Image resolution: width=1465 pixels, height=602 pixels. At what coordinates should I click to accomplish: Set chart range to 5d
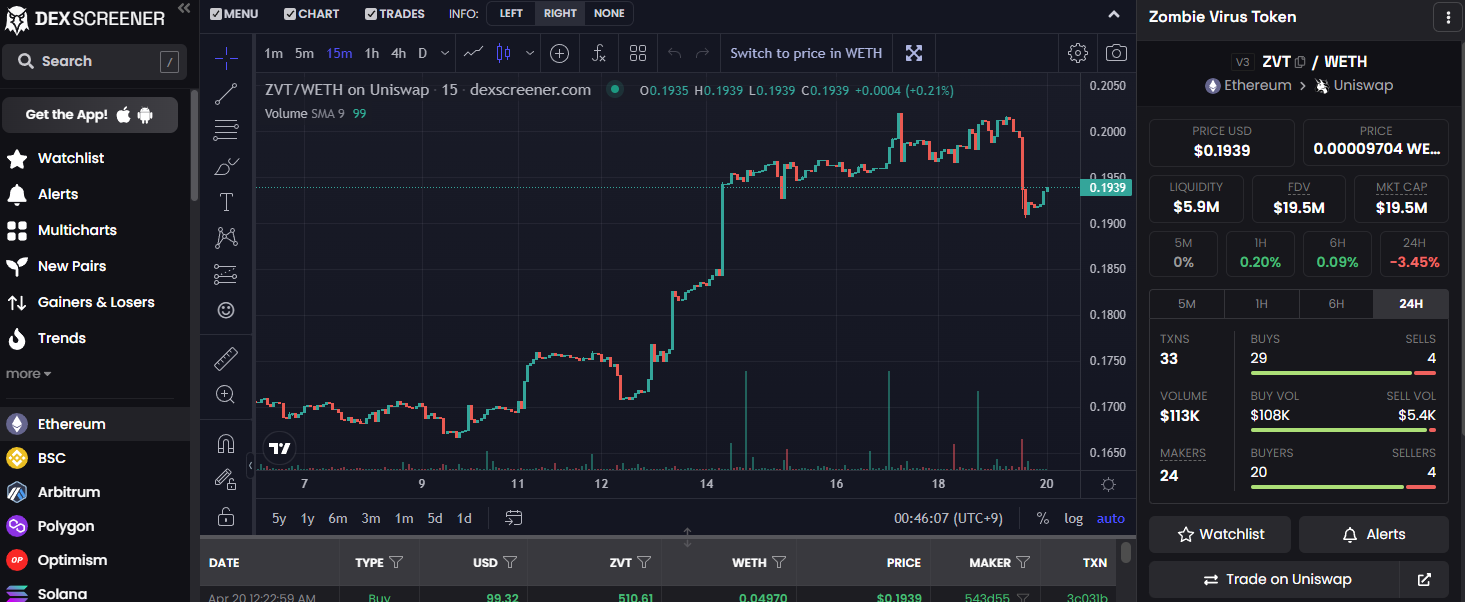click(x=435, y=518)
